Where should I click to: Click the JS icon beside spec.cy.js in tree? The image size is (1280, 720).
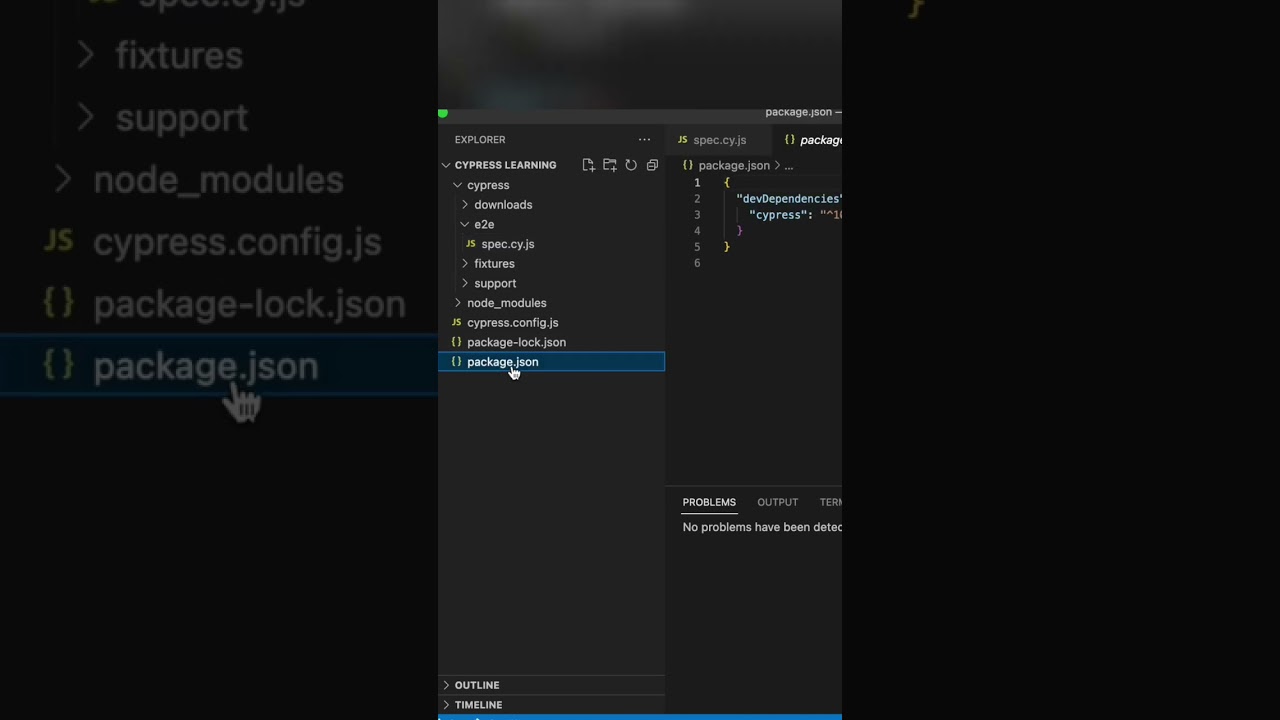[x=471, y=244]
